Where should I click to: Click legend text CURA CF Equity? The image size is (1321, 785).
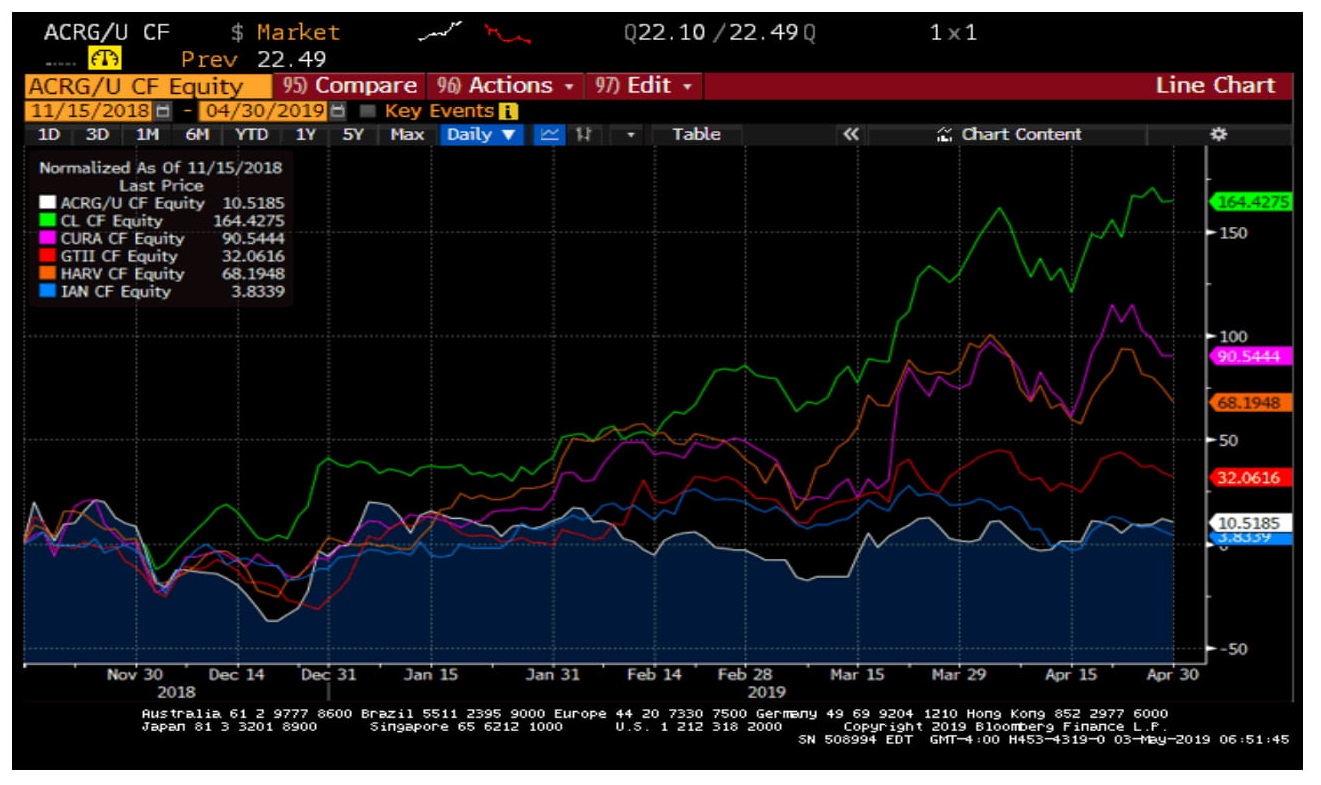tap(123, 238)
